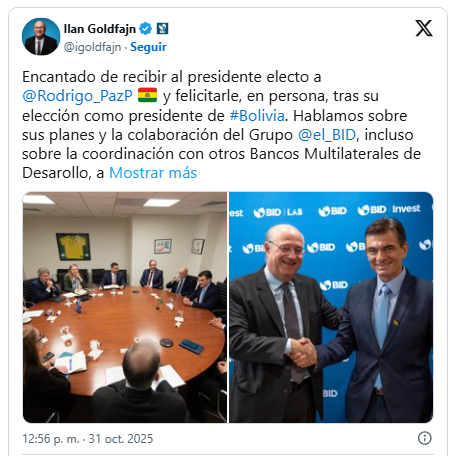This screenshot has height=456, width=456.
Task: Click the blue verified checkmark badge
Action: pos(145,29)
